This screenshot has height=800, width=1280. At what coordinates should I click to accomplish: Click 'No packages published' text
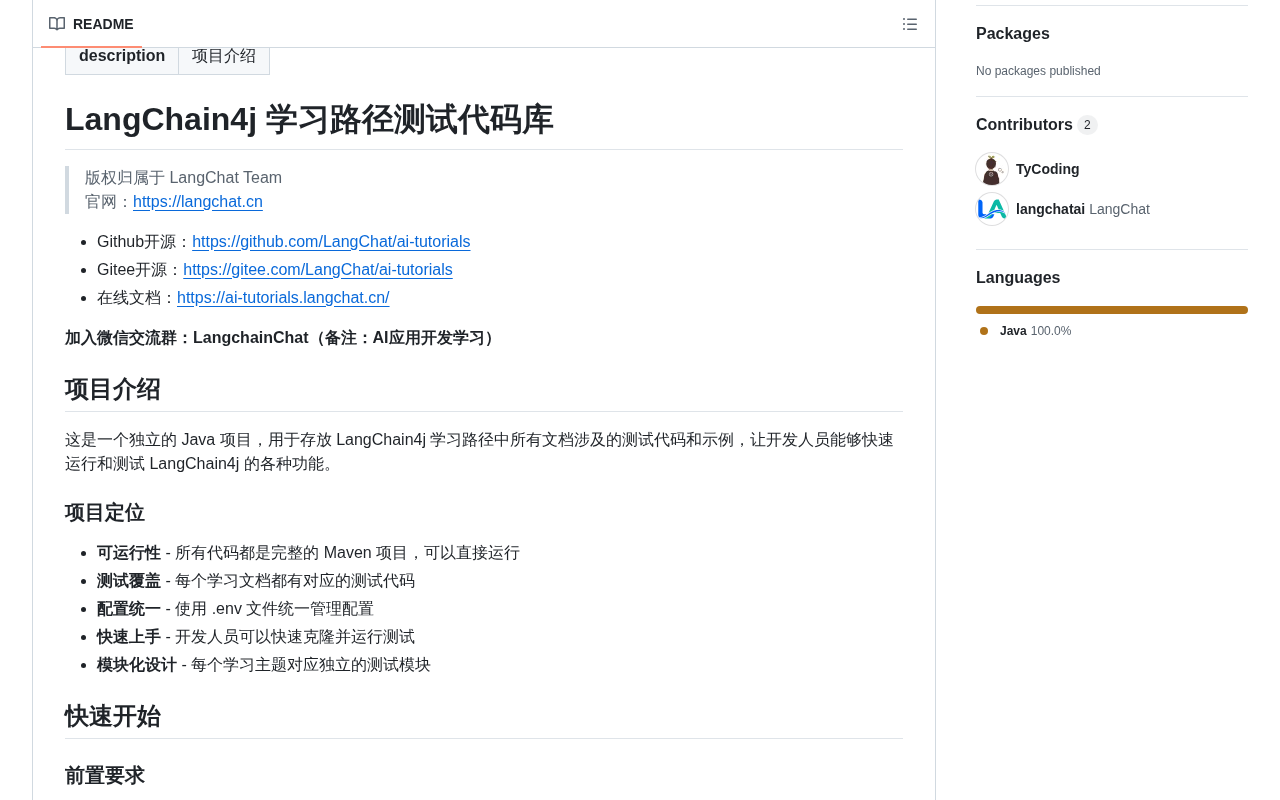[1038, 71]
